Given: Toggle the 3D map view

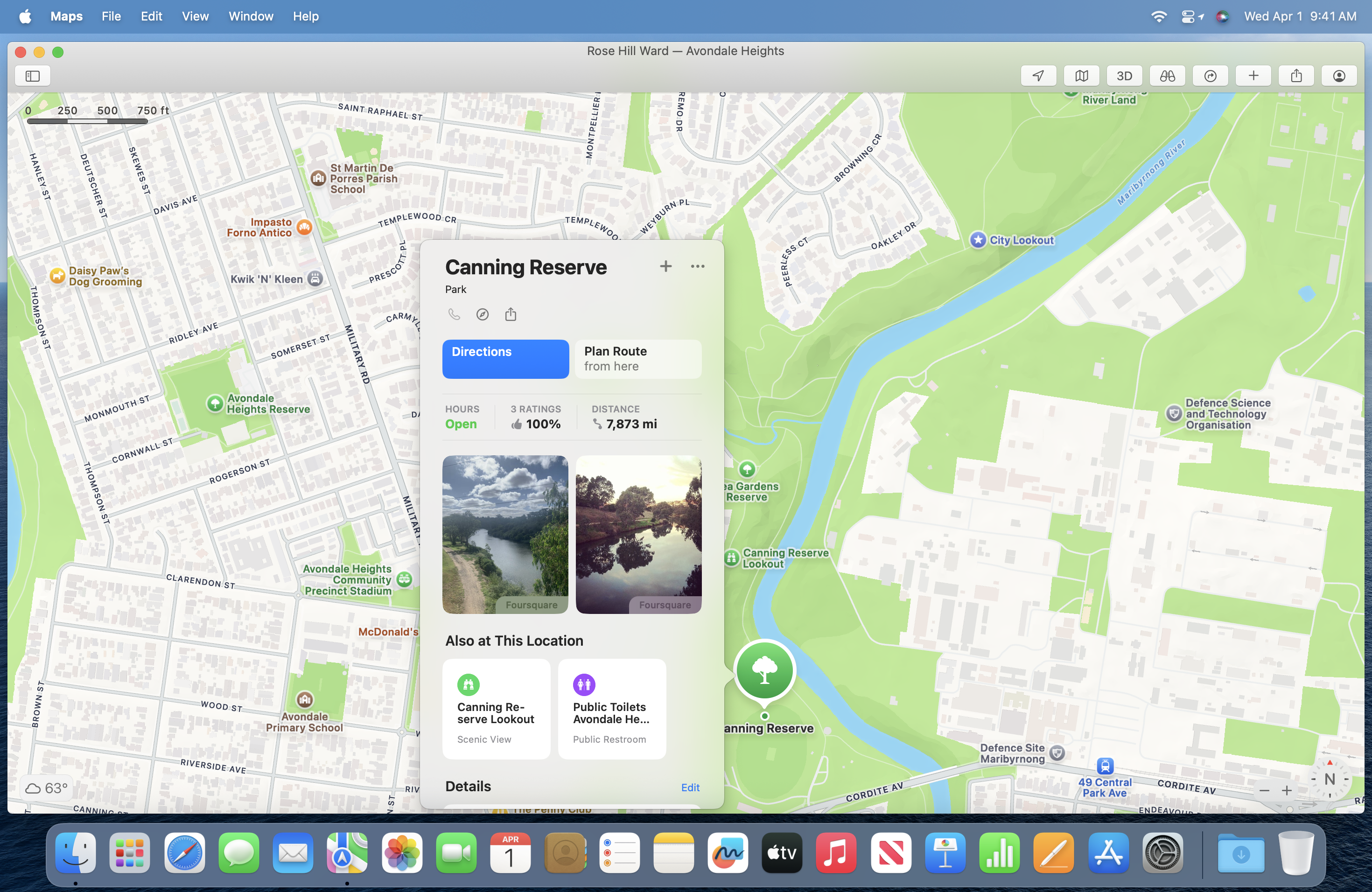Looking at the screenshot, I should click(1124, 76).
